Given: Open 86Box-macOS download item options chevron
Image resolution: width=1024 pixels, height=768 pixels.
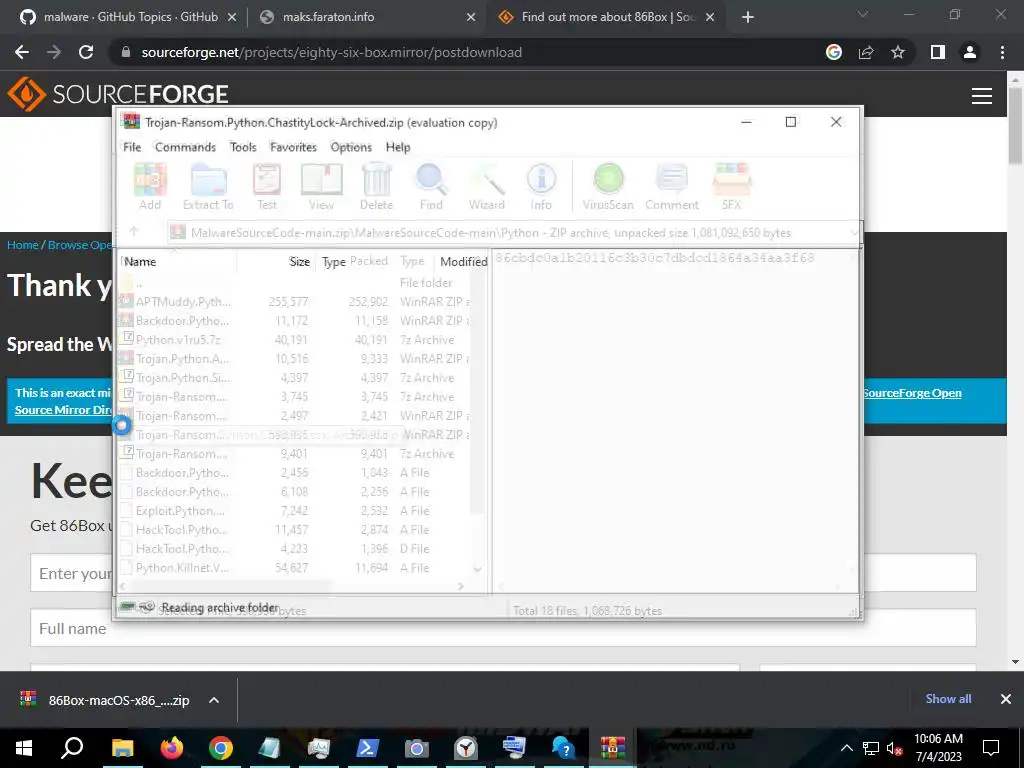Looking at the screenshot, I should 214,700.
